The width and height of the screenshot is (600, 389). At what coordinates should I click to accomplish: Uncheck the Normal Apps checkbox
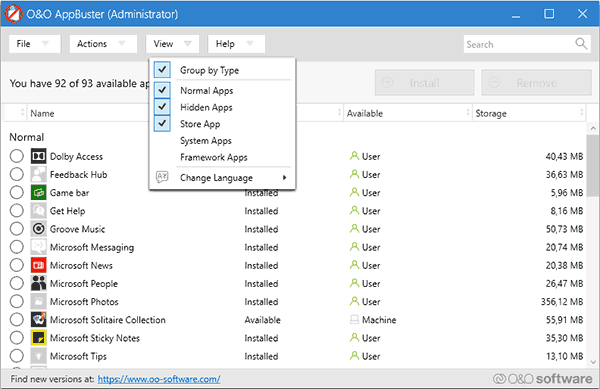(x=162, y=90)
